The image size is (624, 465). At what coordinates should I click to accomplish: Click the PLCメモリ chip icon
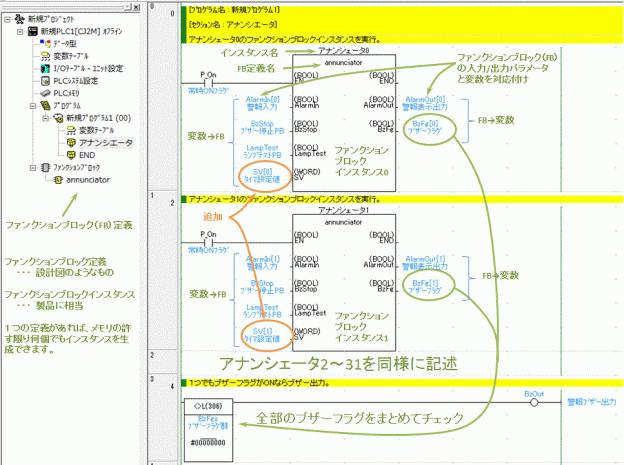45,93
